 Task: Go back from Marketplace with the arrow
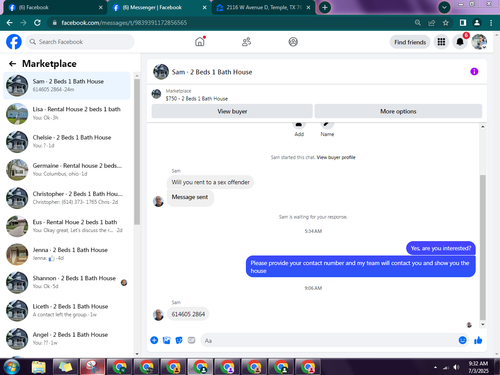[x=12, y=63]
